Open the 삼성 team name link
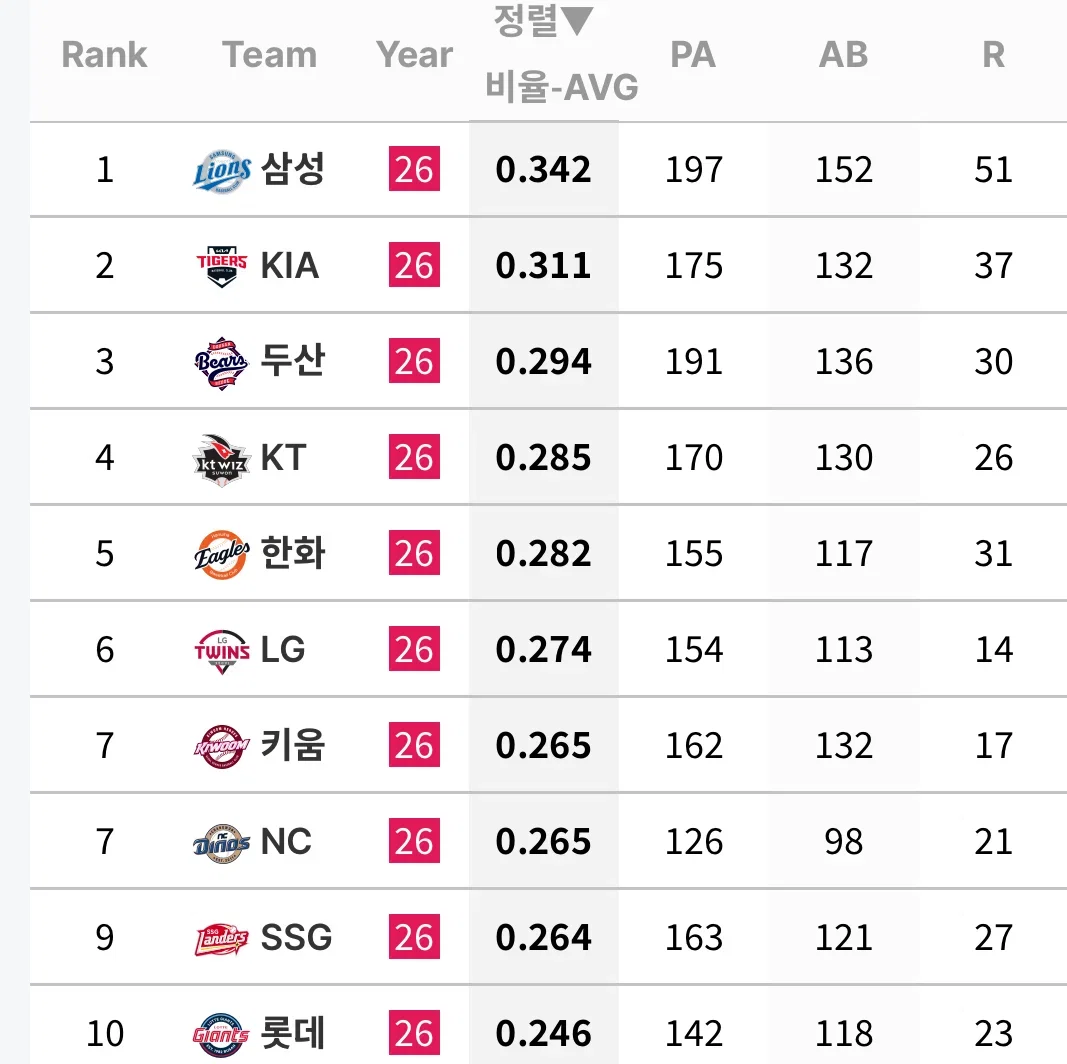Viewport: 1067px width, 1064px height. (x=293, y=169)
